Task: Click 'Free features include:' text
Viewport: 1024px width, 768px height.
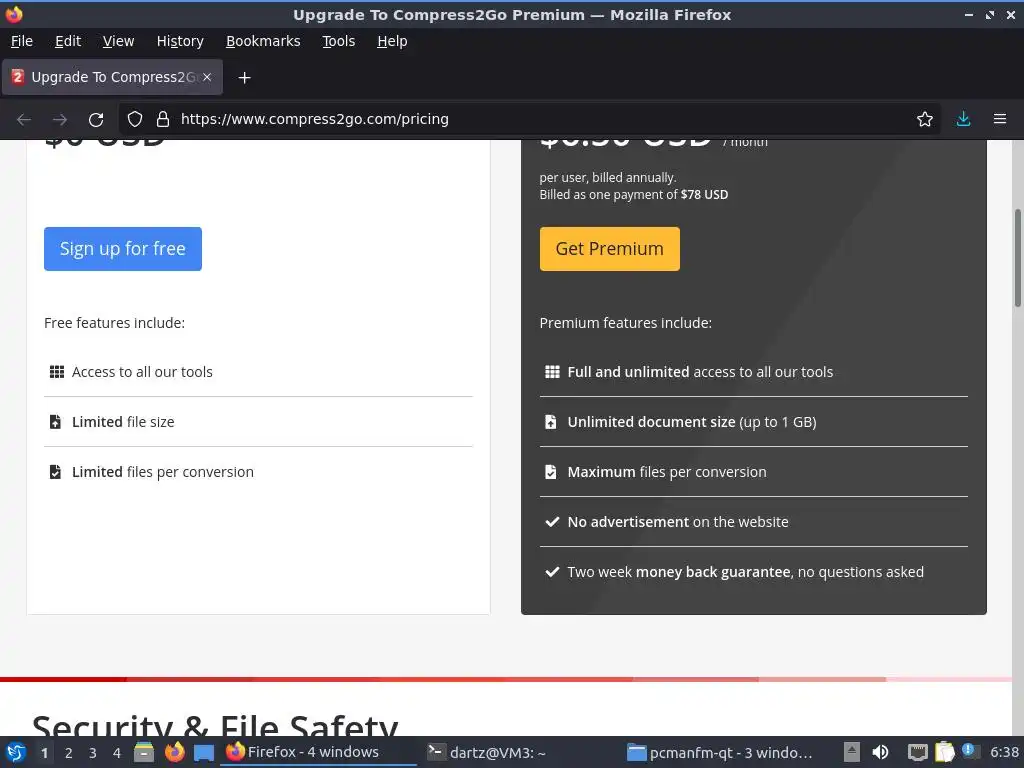Action: pyautogui.click(x=114, y=323)
